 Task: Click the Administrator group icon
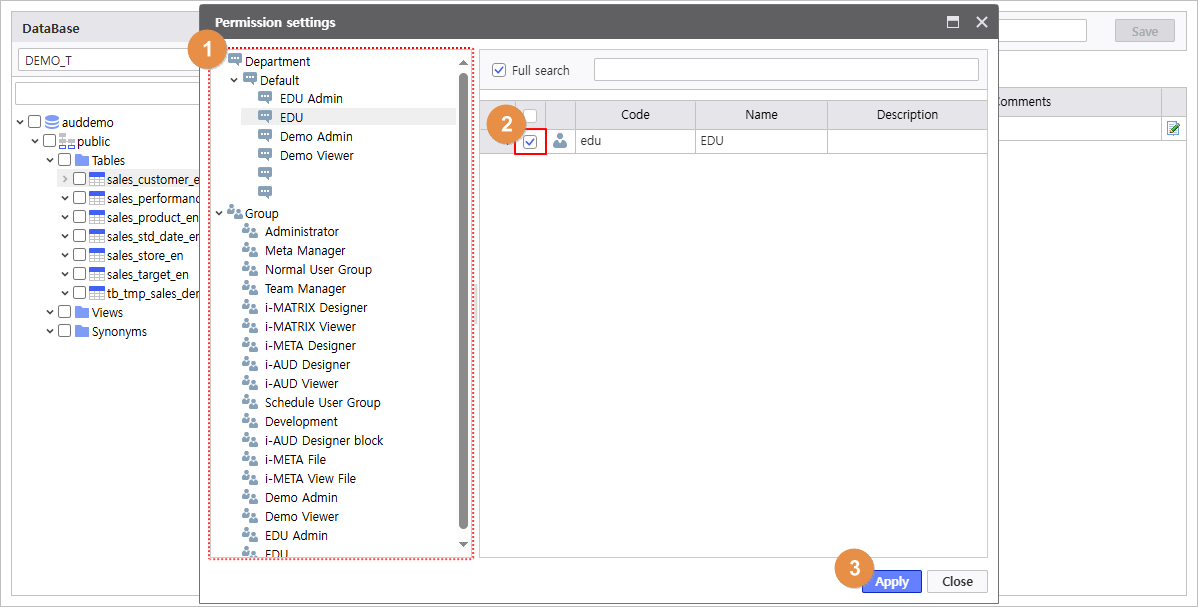pos(251,232)
